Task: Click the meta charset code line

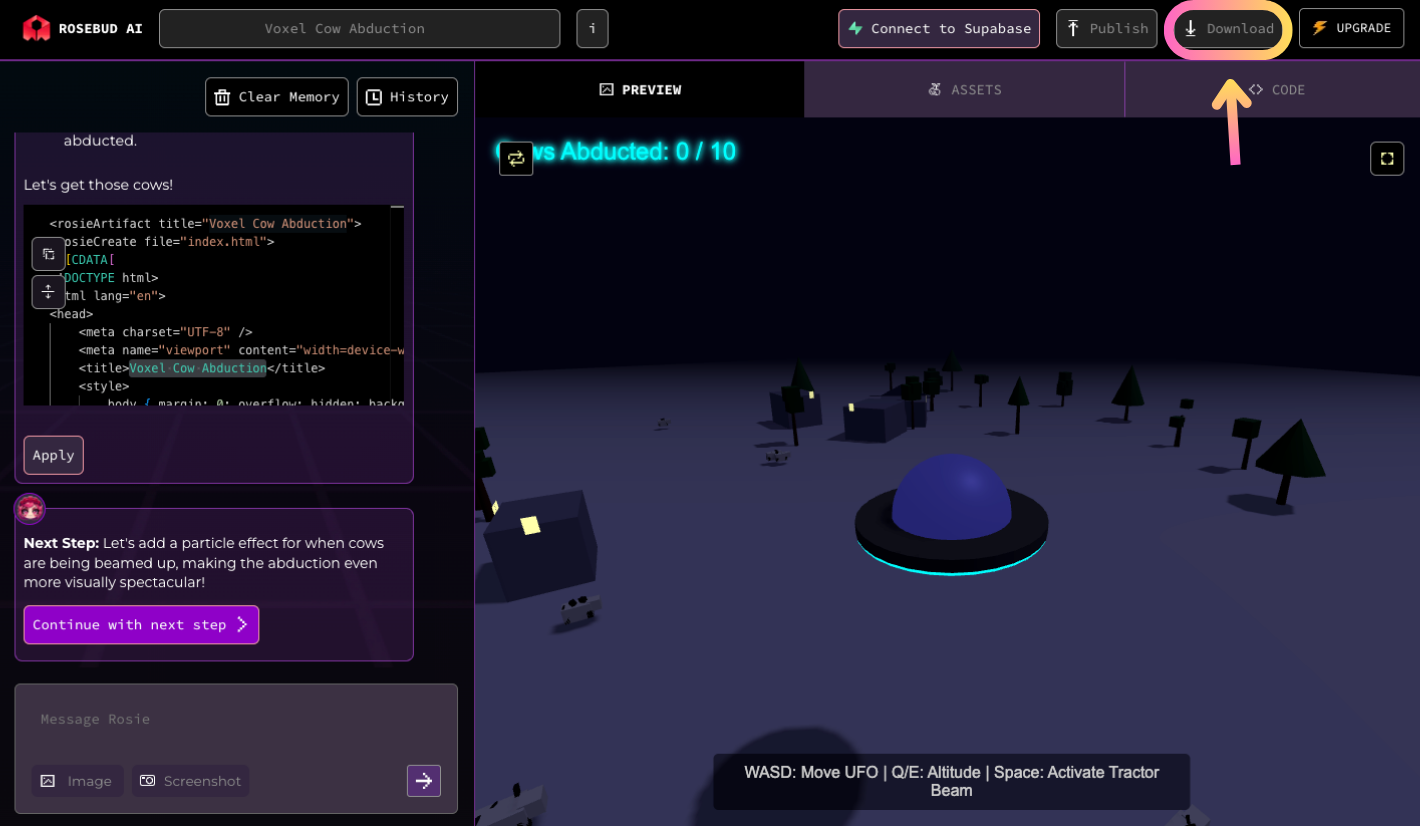Action: [166, 332]
